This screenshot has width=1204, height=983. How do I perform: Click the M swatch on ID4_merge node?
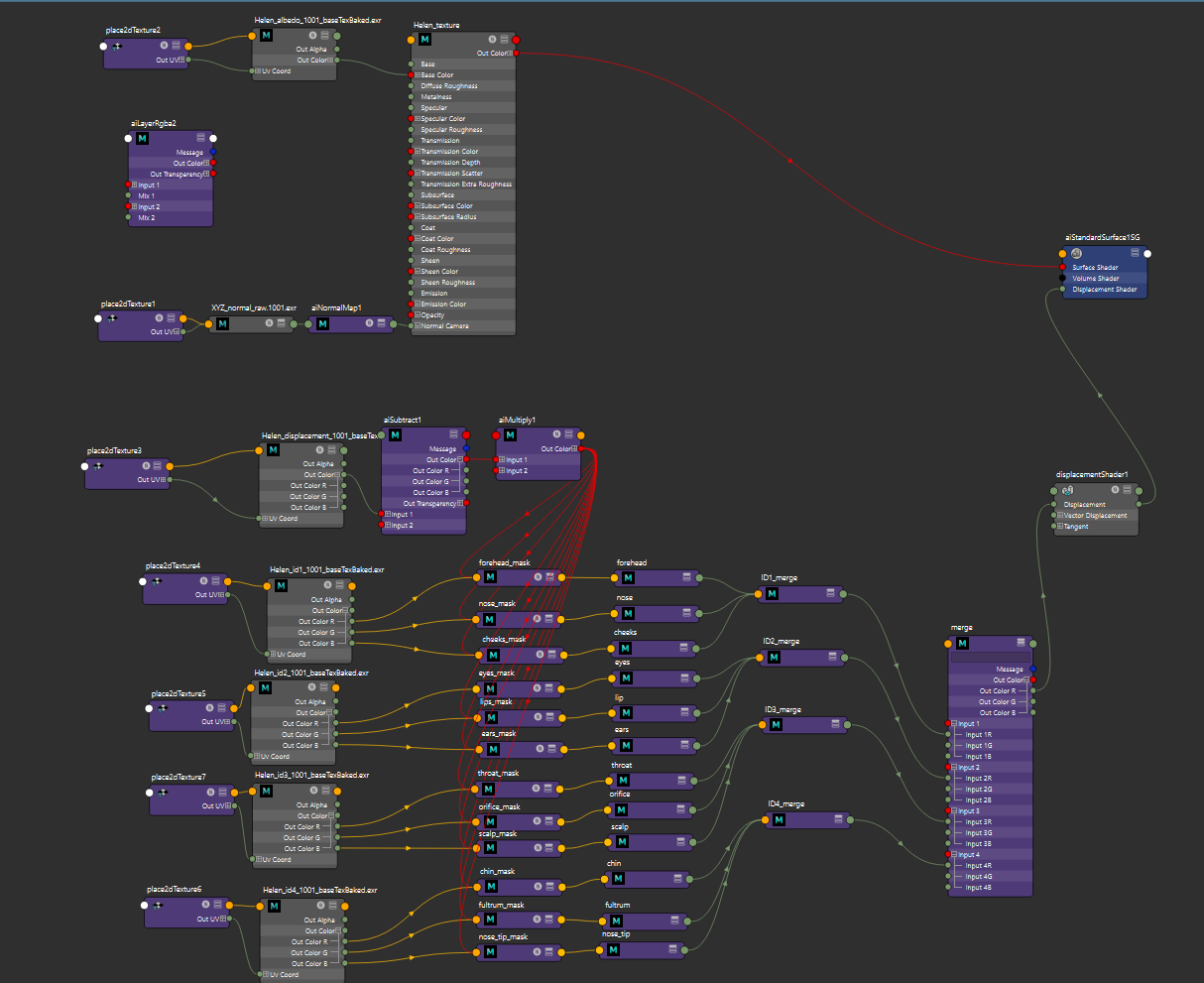coord(779,819)
